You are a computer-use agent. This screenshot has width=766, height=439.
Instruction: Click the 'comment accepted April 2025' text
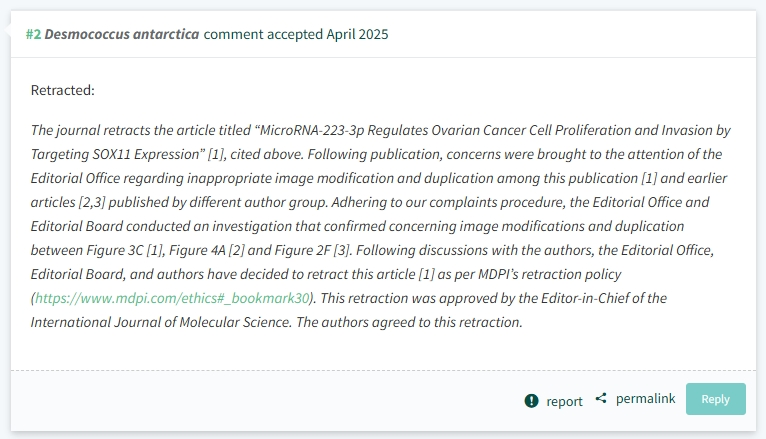pyautogui.click(x=296, y=34)
